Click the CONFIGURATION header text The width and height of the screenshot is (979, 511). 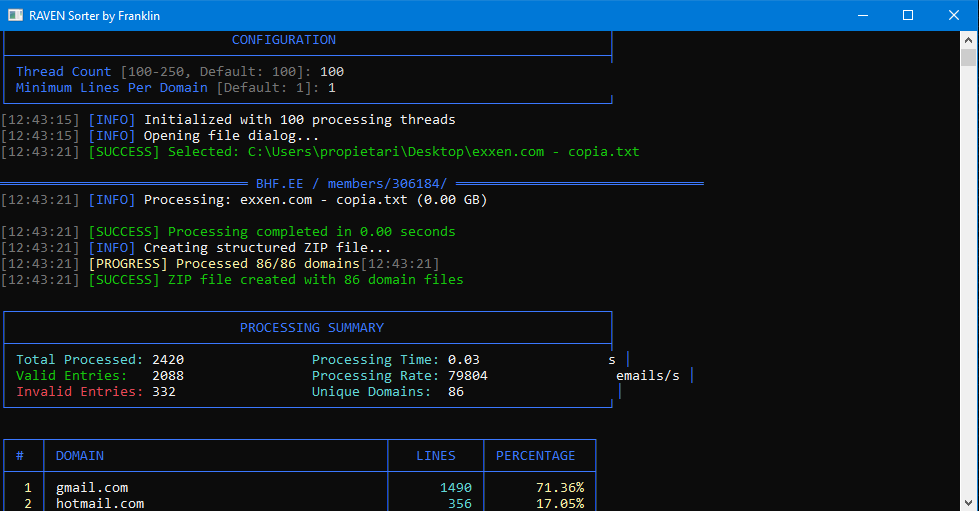[x=283, y=40]
